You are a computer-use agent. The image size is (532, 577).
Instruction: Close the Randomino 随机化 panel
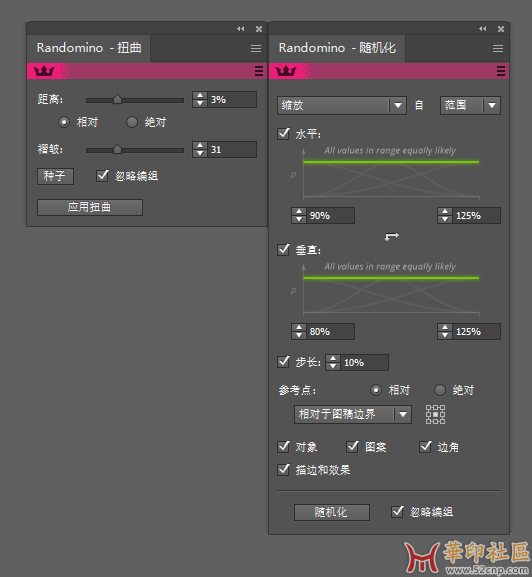501,29
